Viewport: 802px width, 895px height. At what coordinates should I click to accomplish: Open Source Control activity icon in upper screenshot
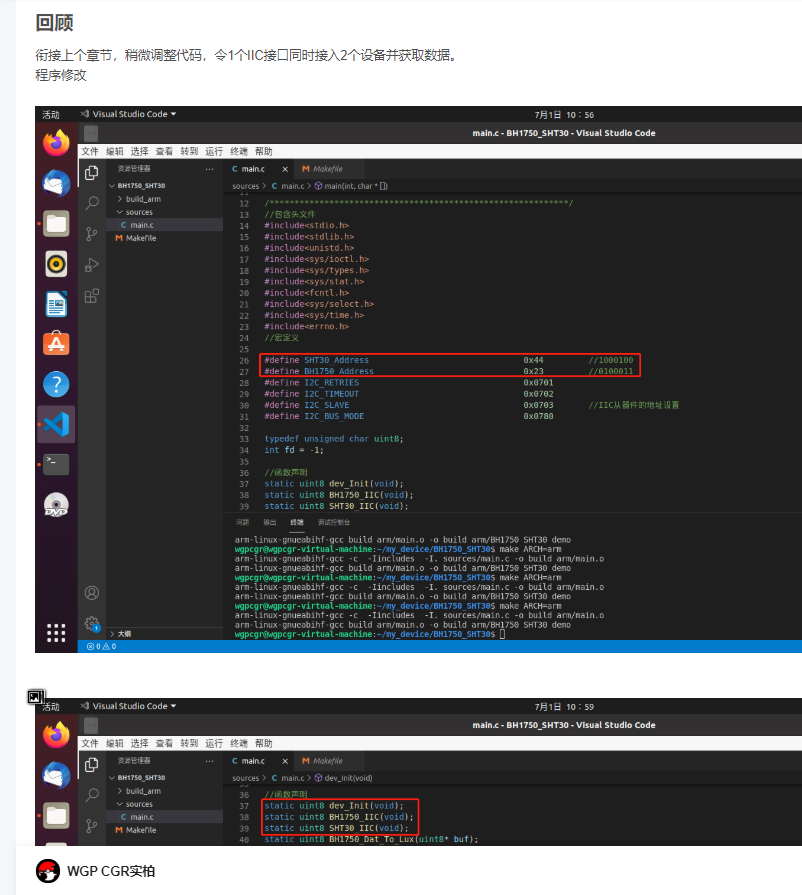[x=91, y=234]
